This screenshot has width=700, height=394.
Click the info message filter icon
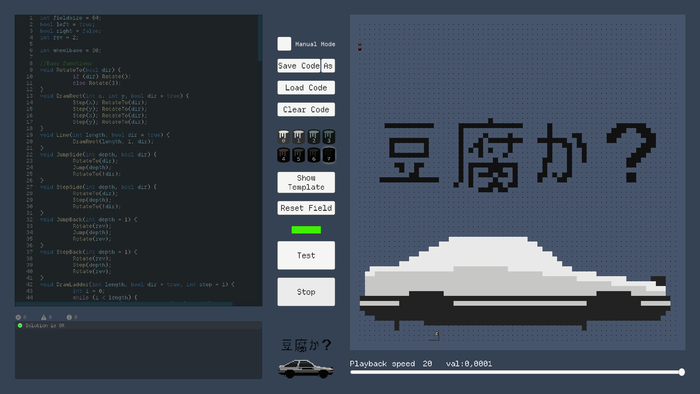coord(69,317)
